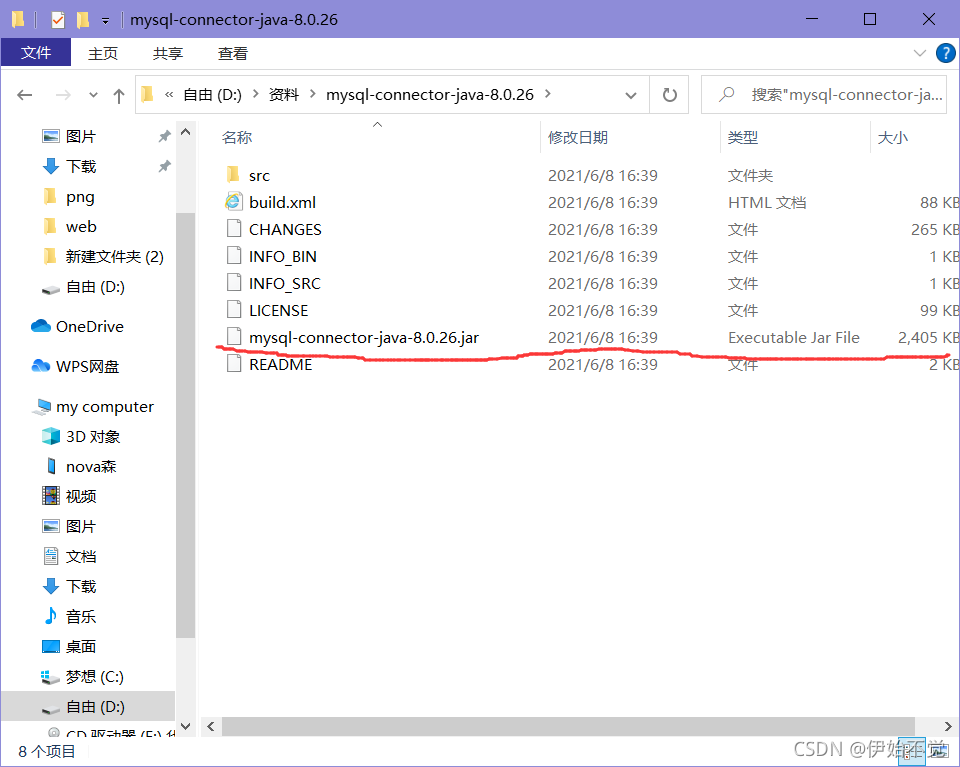This screenshot has height=767, width=960.
Task: Click the Back arrow button
Action: coord(24,95)
